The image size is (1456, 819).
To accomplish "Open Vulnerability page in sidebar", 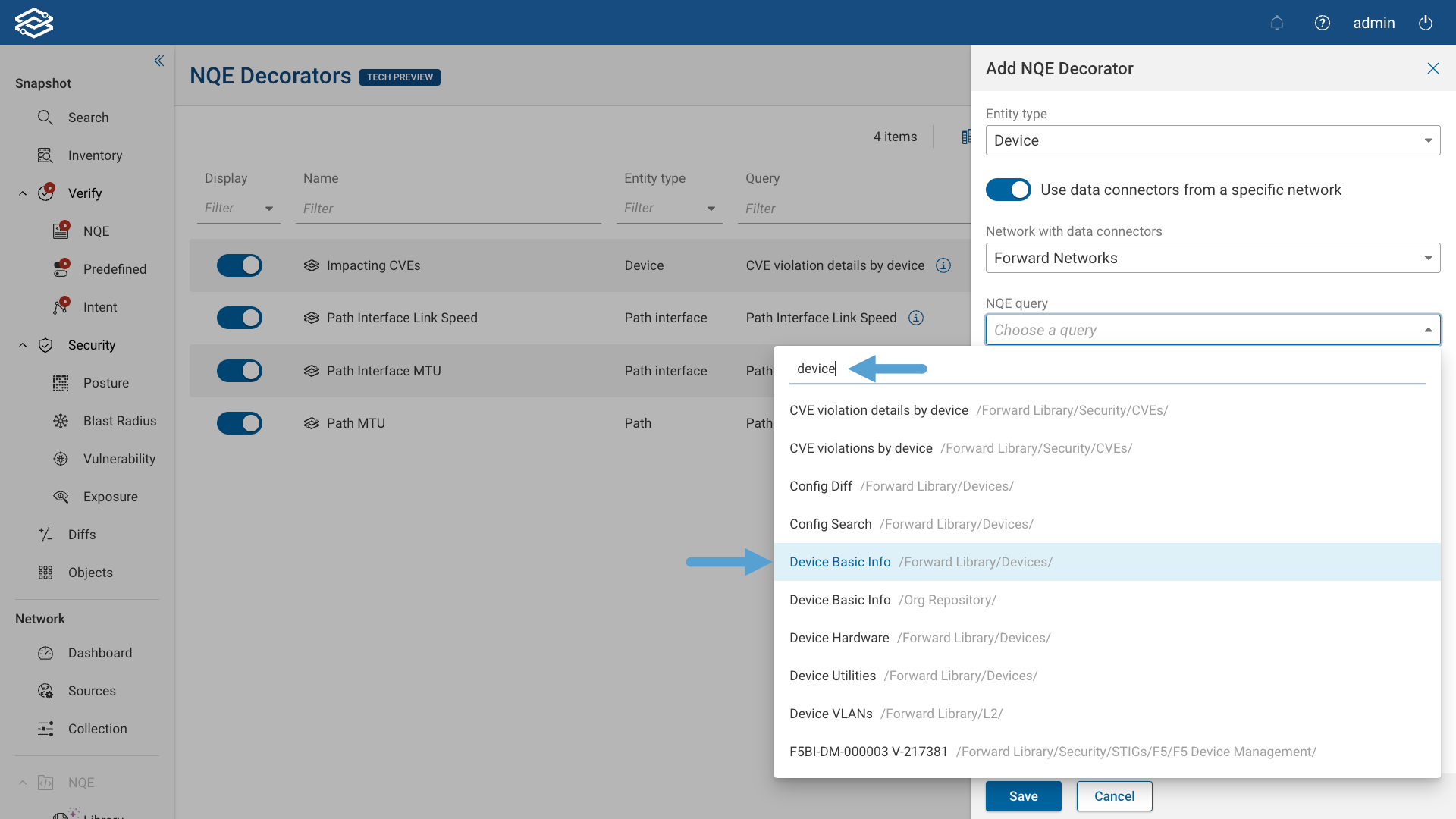I will tap(118, 459).
